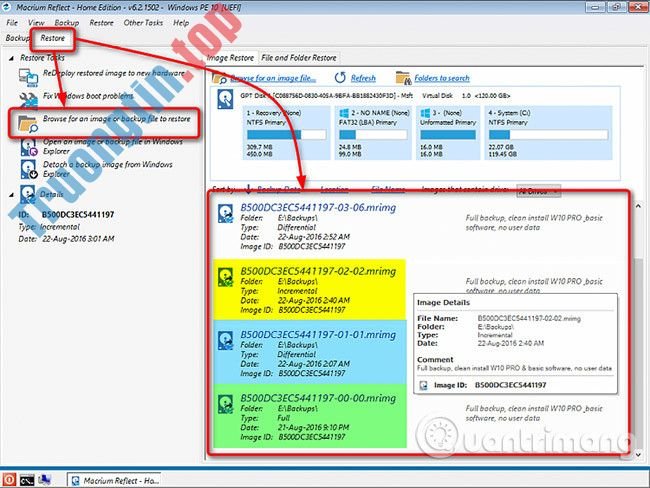Open the Restore menu in menu bar
Viewport: 650px width, 488px height.
coord(101,23)
